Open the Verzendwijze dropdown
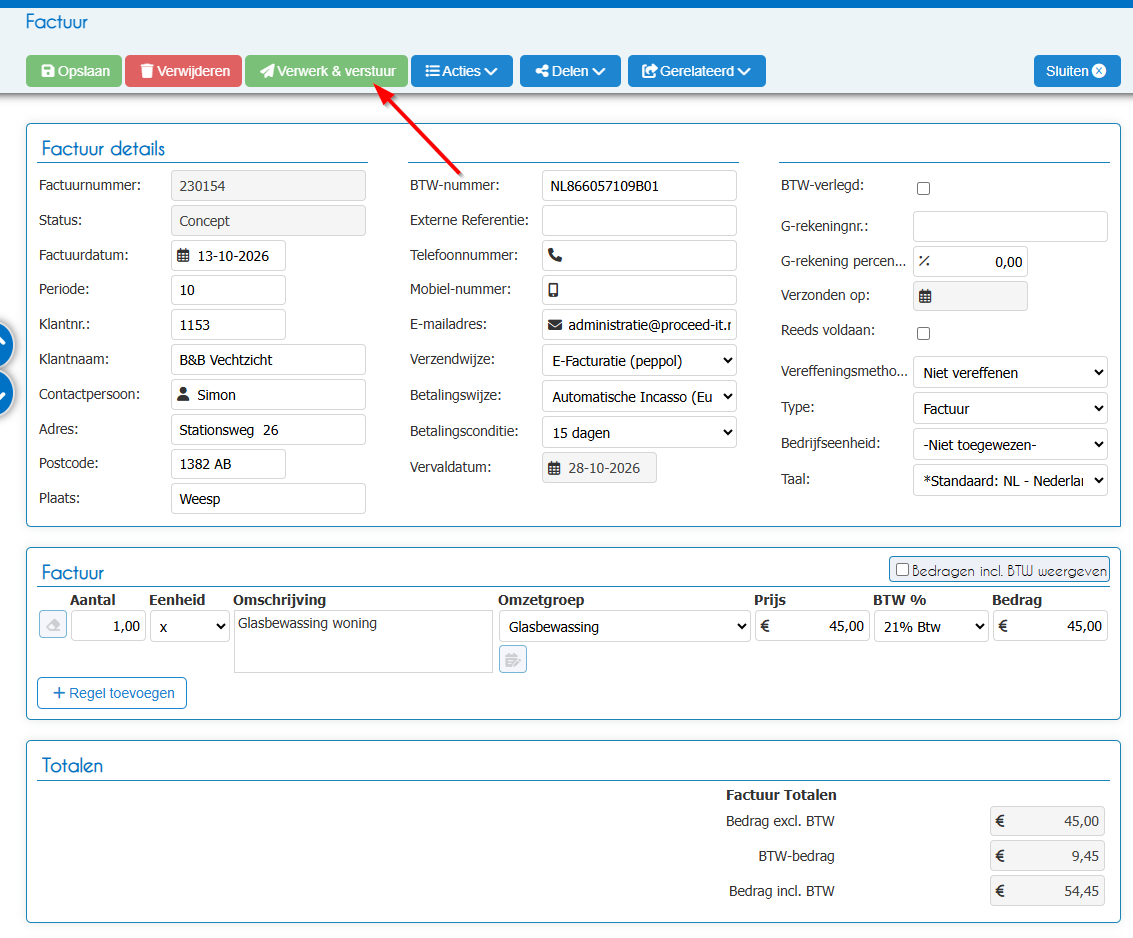The image size is (1133, 938). 639,361
